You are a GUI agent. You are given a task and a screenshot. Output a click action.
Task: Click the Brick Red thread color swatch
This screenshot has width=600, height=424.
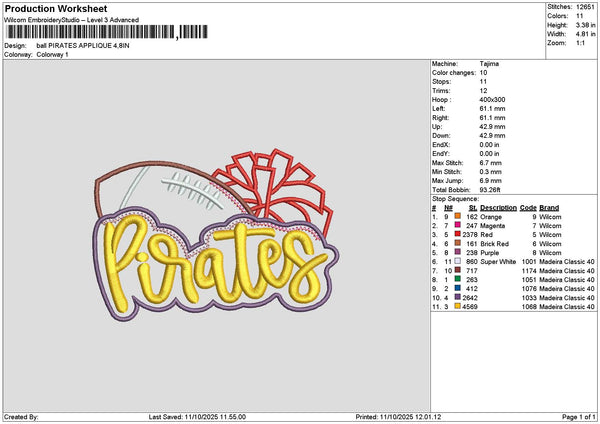pos(457,243)
